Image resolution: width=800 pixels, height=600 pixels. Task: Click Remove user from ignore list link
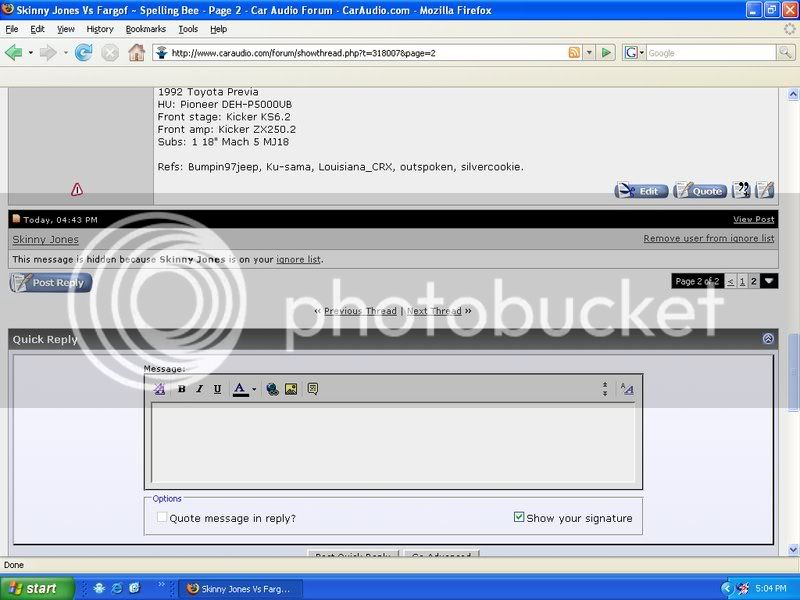pyautogui.click(x=709, y=238)
